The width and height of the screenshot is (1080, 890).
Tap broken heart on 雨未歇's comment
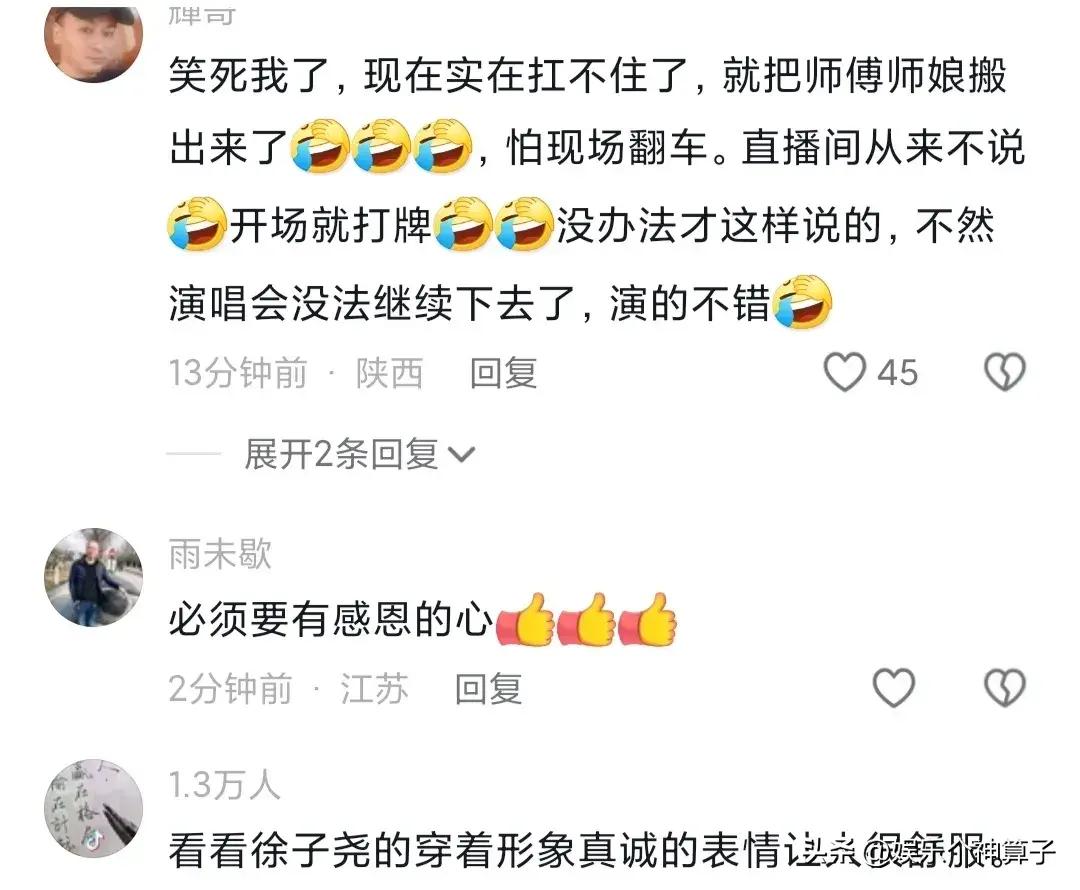point(1004,687)
